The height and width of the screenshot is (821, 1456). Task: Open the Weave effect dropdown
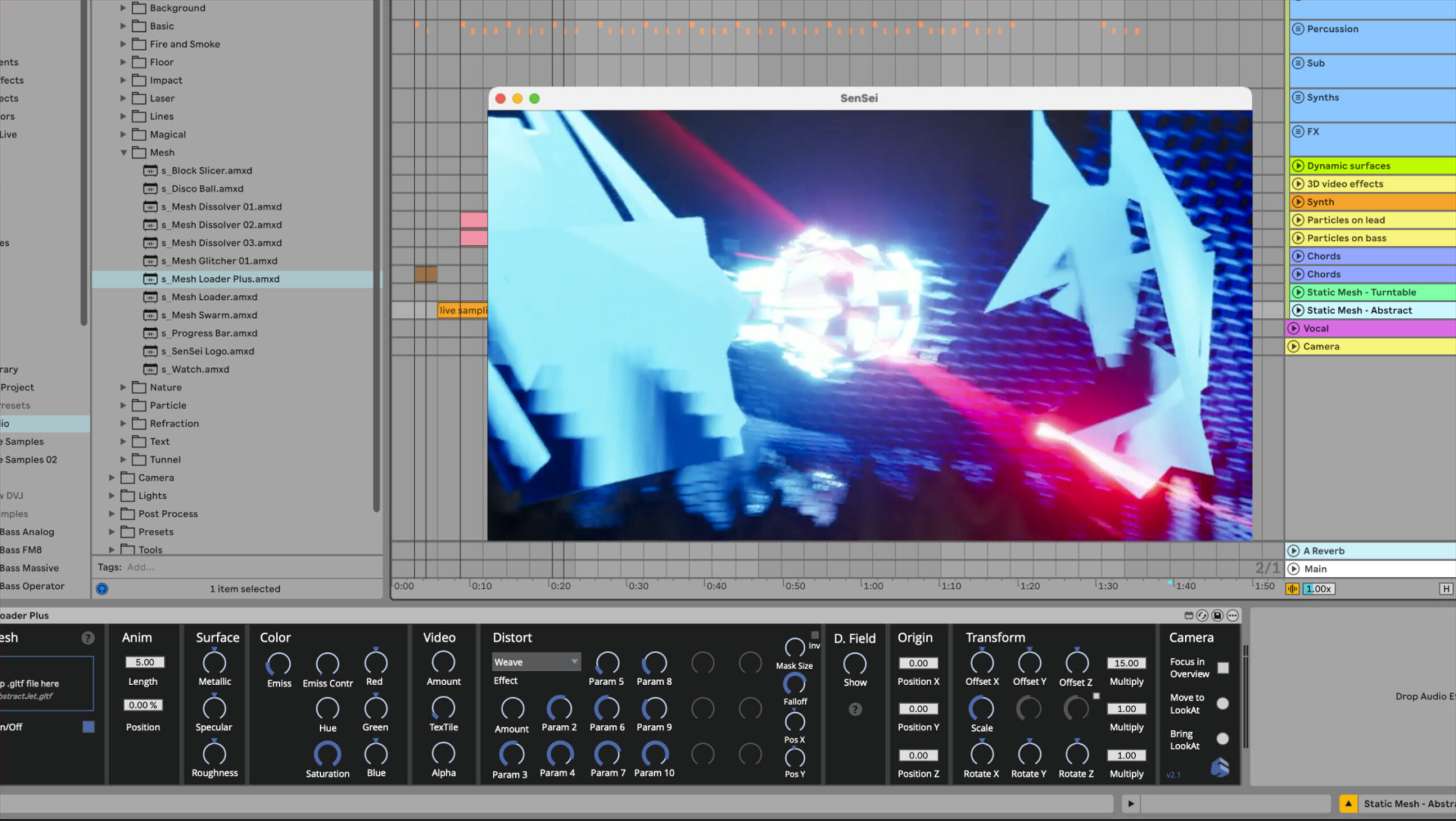point(536,662)
